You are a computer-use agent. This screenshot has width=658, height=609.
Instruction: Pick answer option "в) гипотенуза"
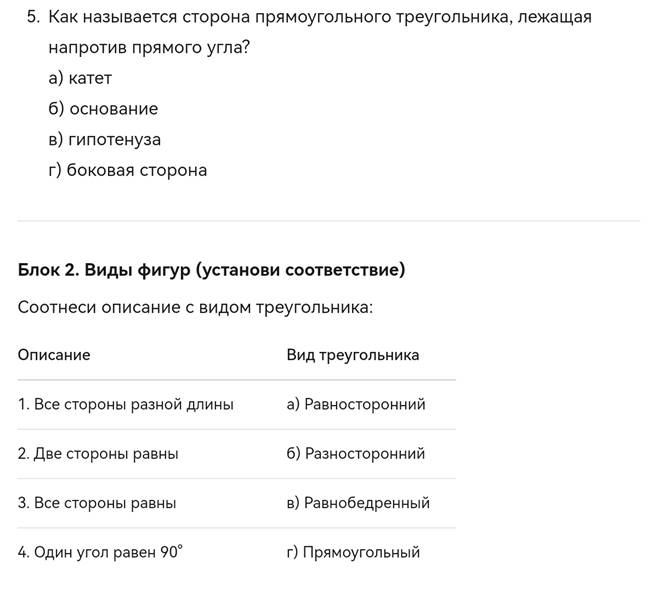point(104,139)
